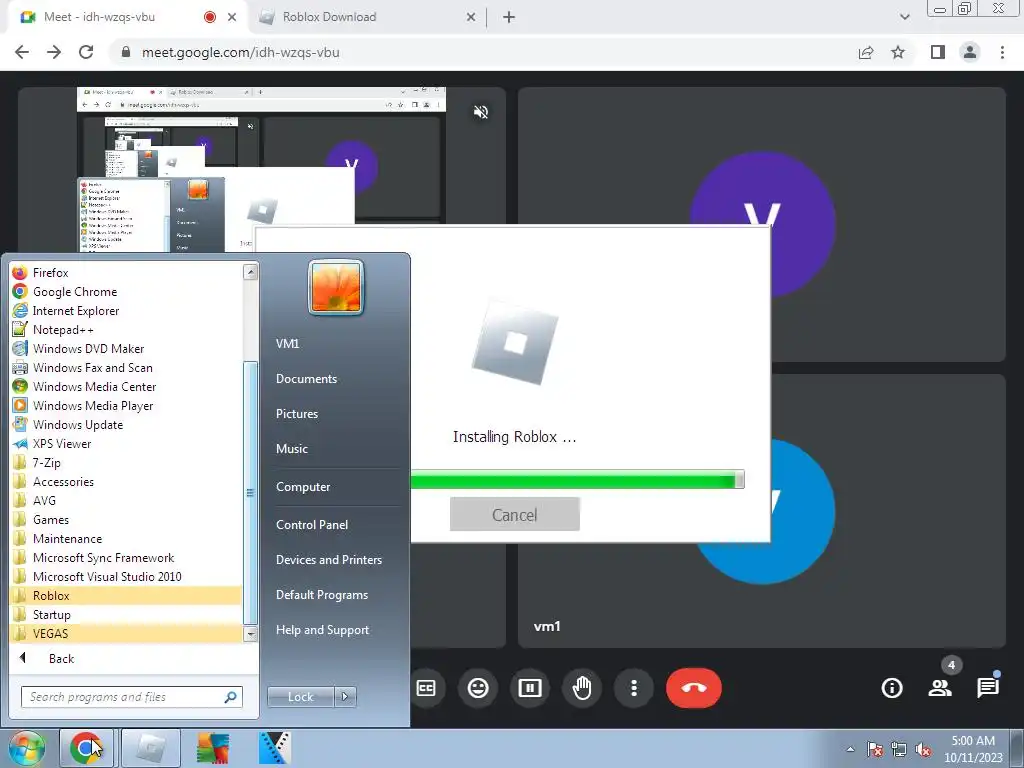Screen dimensions: 1024x768
Task: Click the Lock button
Action: coord(300,697)
